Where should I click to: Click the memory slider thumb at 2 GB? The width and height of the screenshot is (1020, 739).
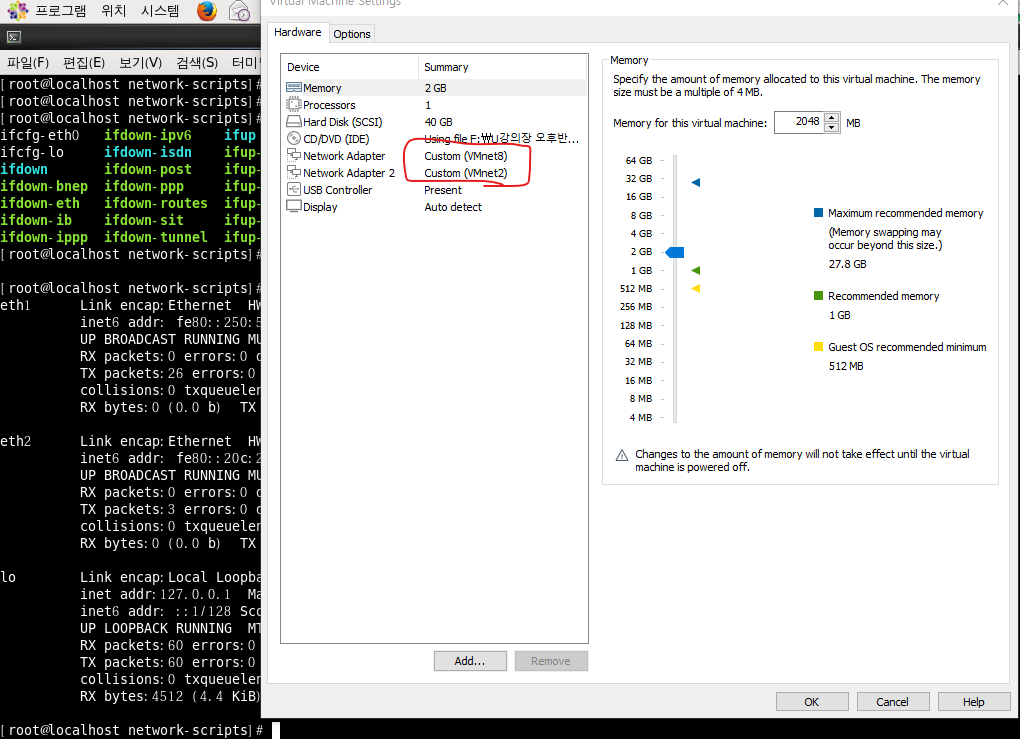click(675, 252)
